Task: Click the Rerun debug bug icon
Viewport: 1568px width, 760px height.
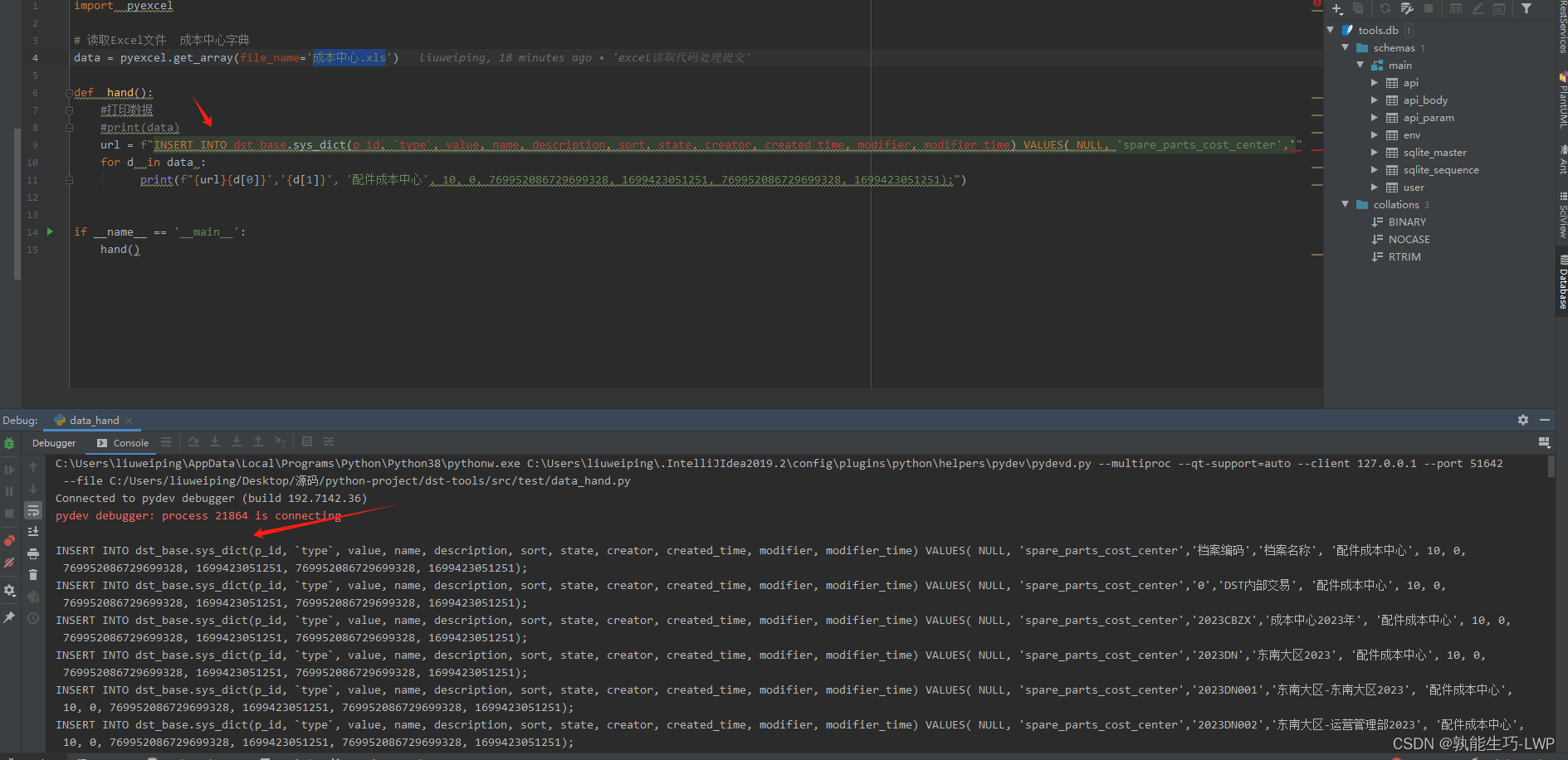Action: [9, 443]
